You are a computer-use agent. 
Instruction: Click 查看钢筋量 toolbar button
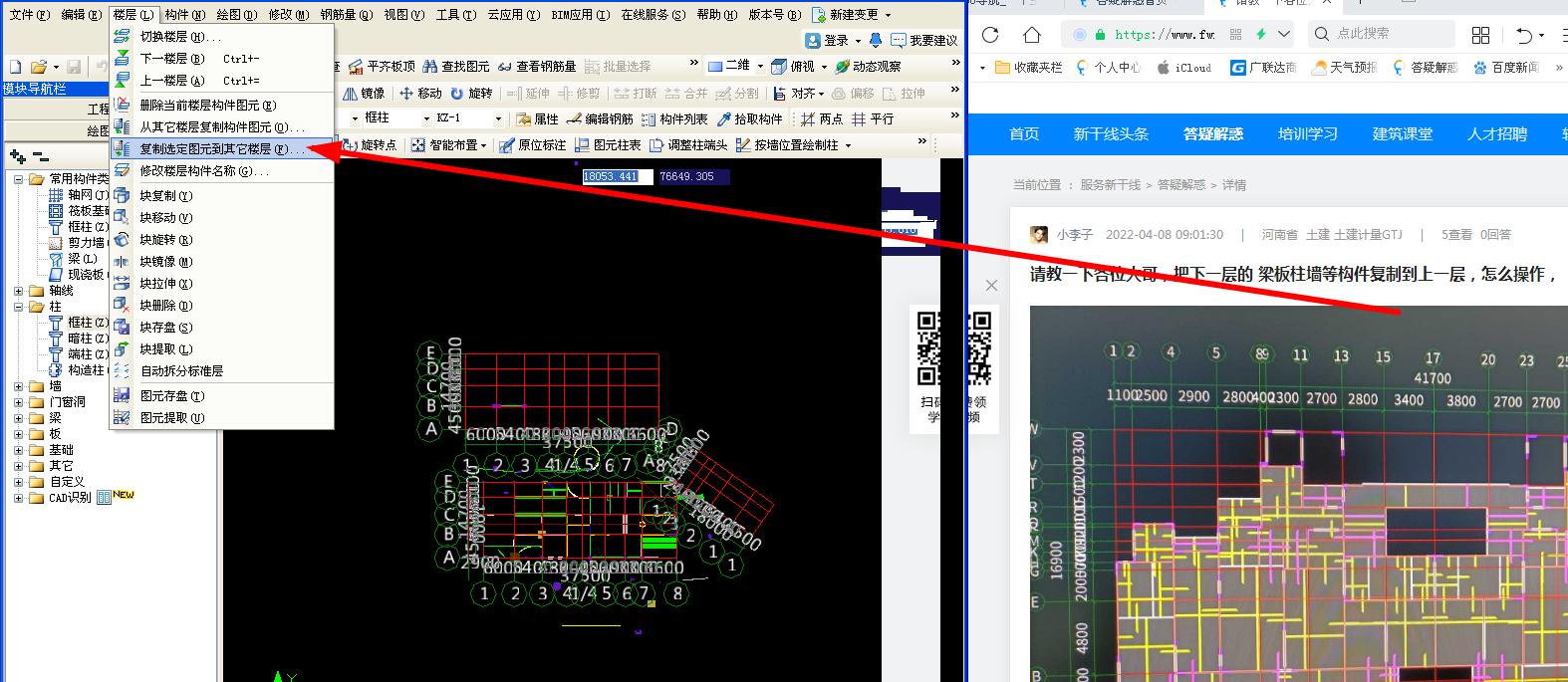point(537,67)
